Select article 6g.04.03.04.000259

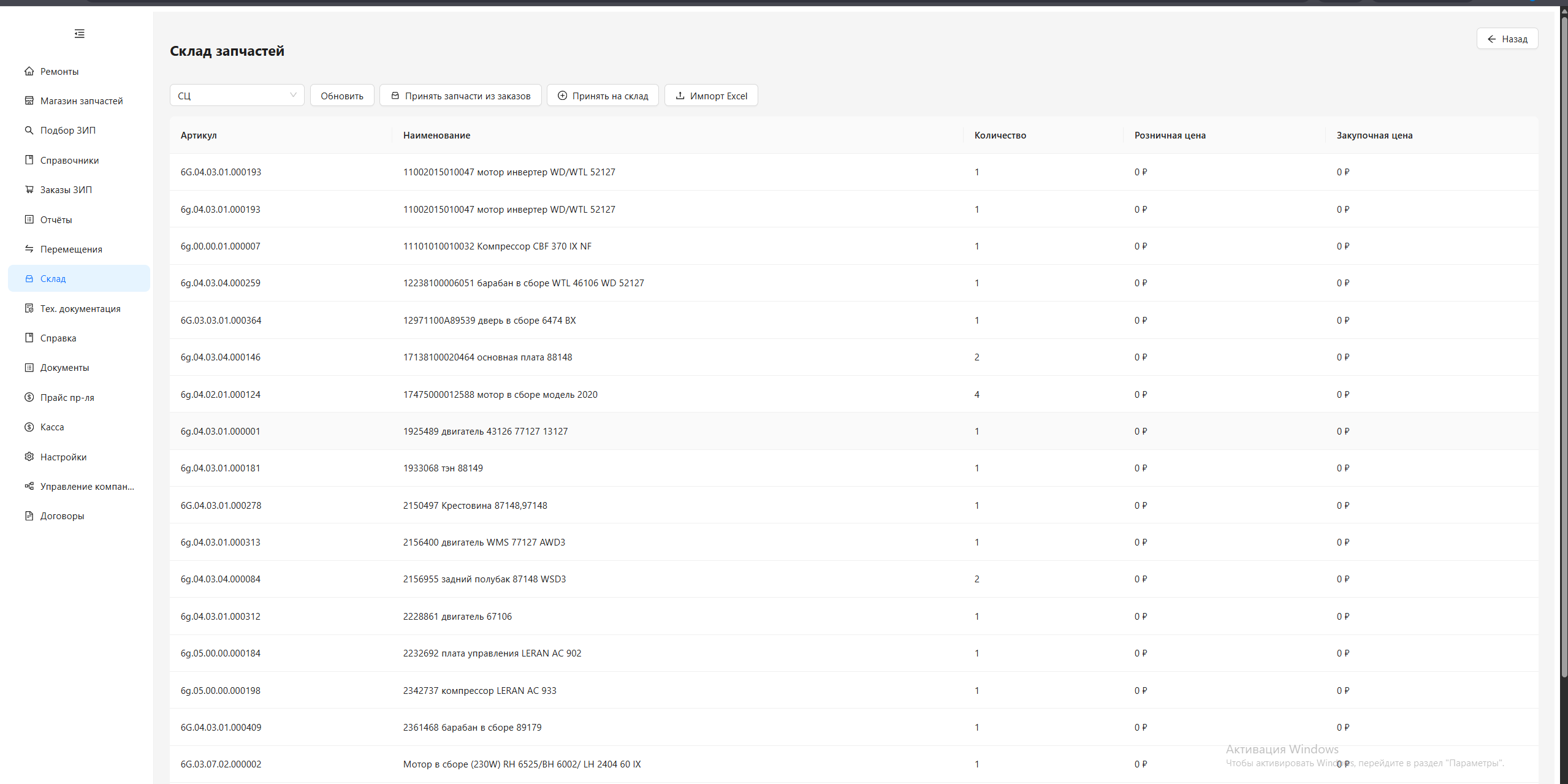220,283
